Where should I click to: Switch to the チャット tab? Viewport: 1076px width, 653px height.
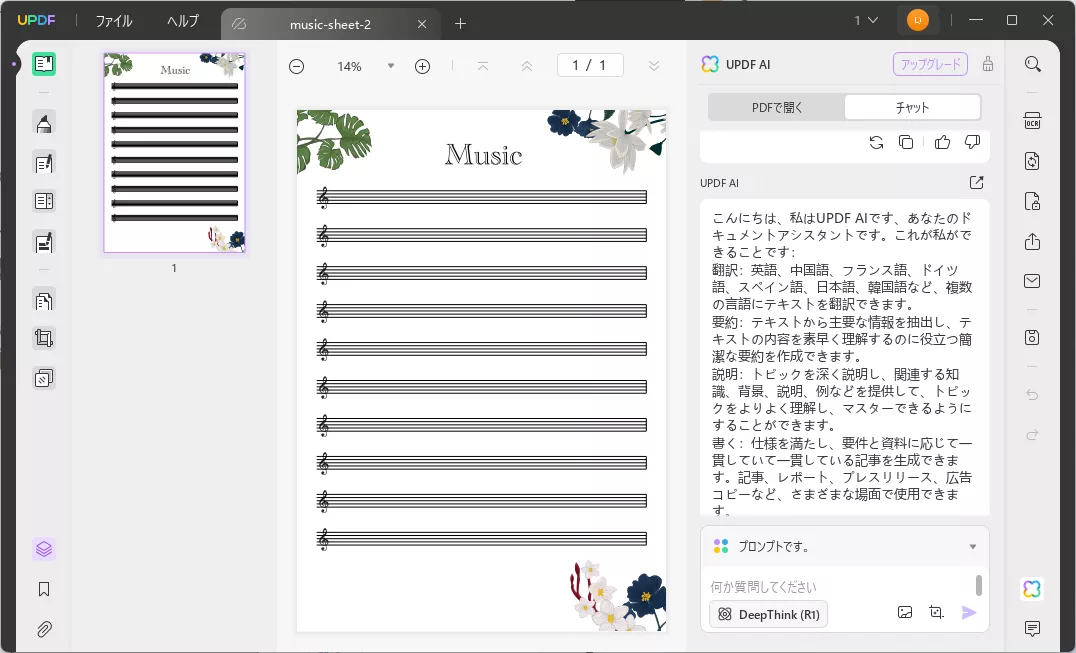[912, 107]
